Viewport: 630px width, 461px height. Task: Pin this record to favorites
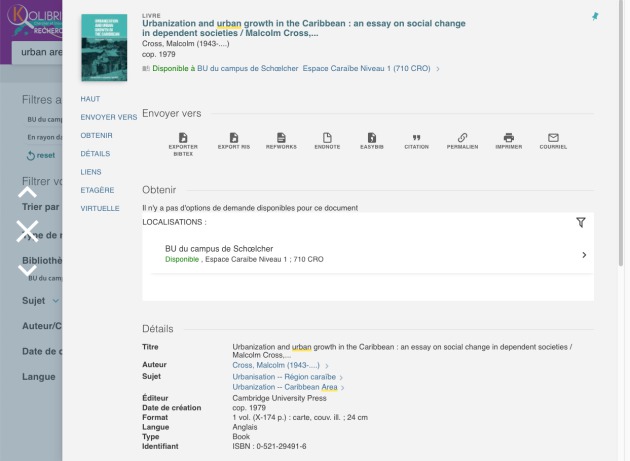click(595, 16)
